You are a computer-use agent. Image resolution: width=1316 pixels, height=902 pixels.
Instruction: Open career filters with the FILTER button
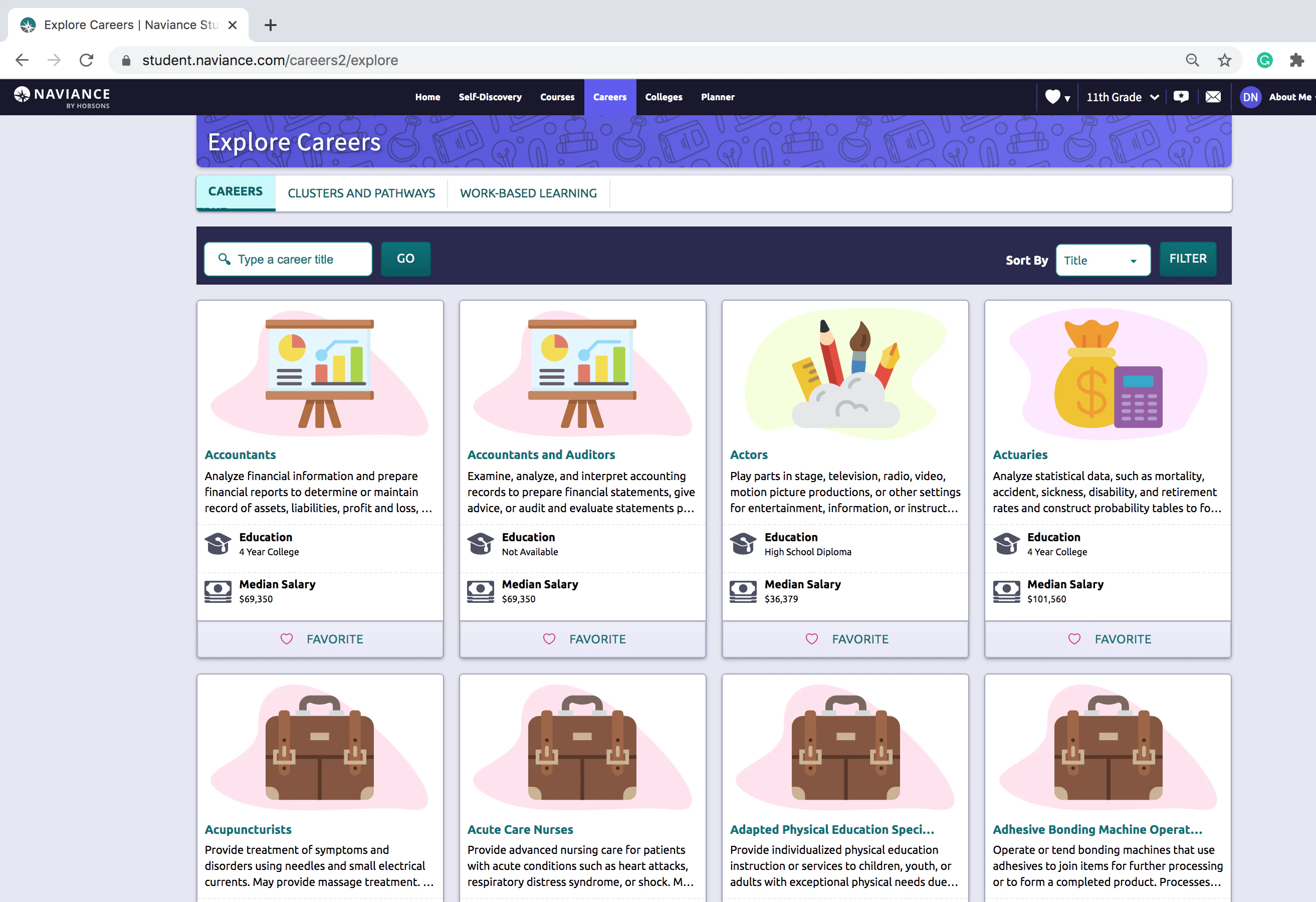click(x=1188, y=259)
